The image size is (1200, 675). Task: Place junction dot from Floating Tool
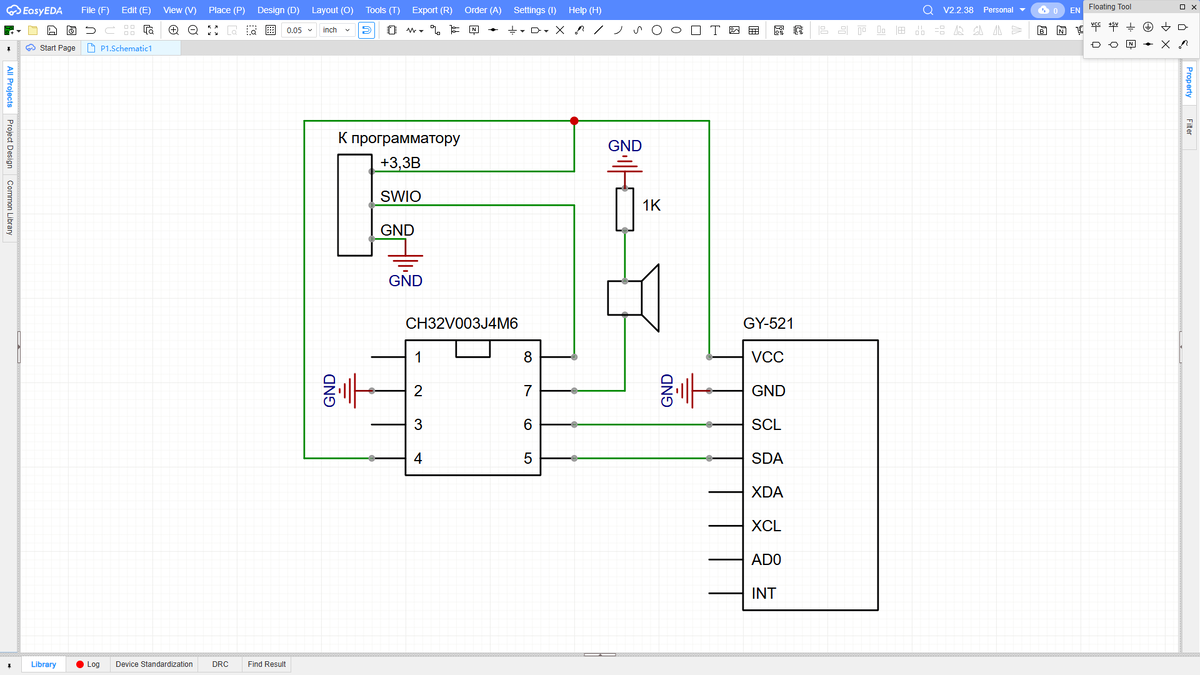[1148, 45]
